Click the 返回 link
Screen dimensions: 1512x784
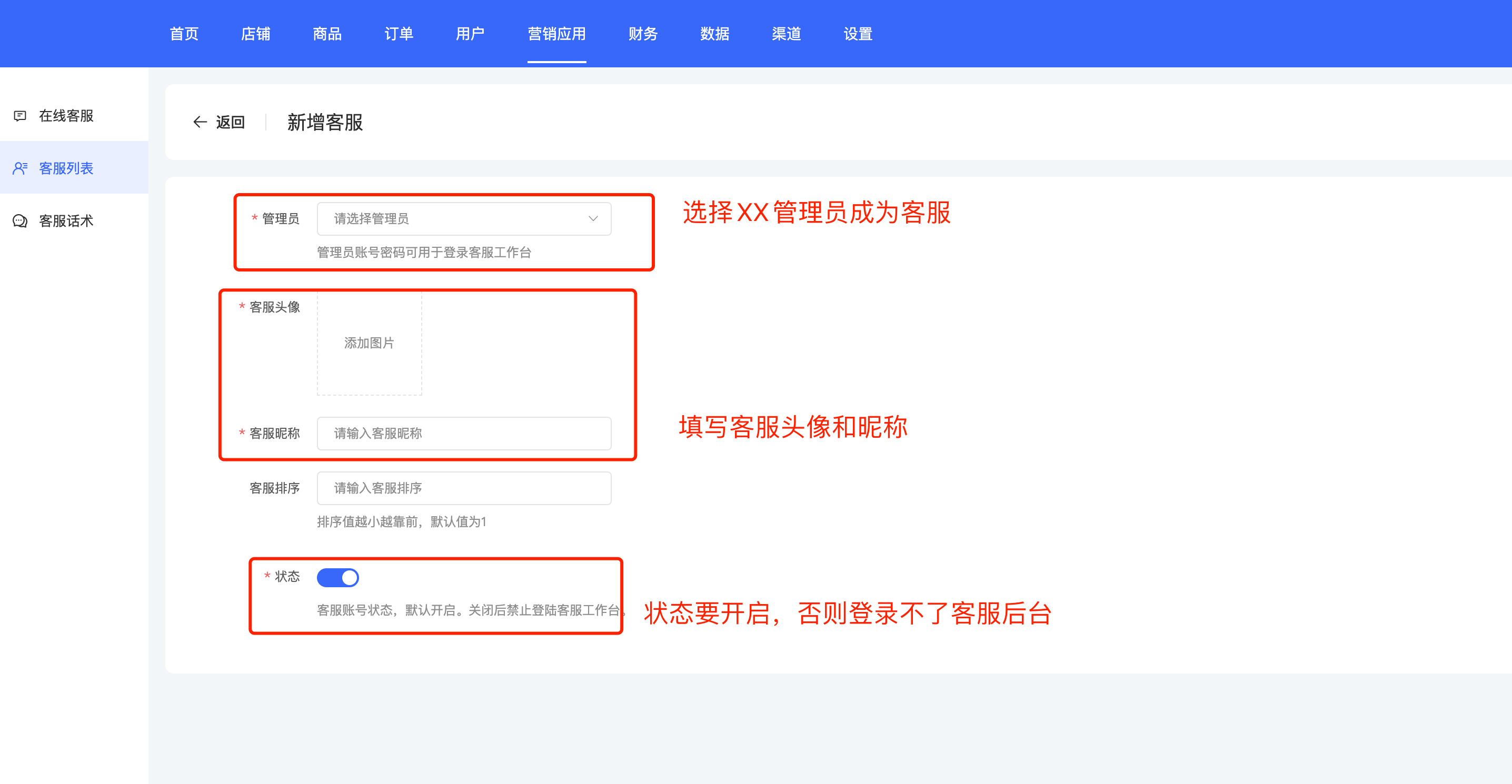(x=230, y=122)
